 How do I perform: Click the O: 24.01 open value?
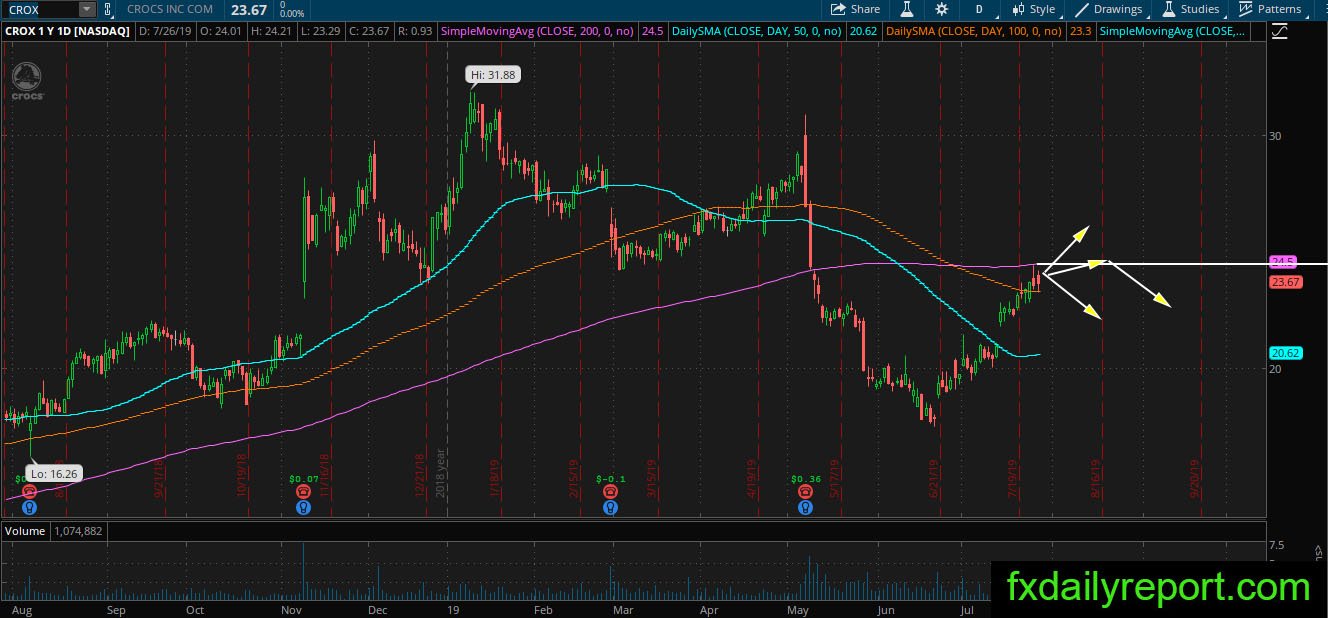[x=219, y=32]
